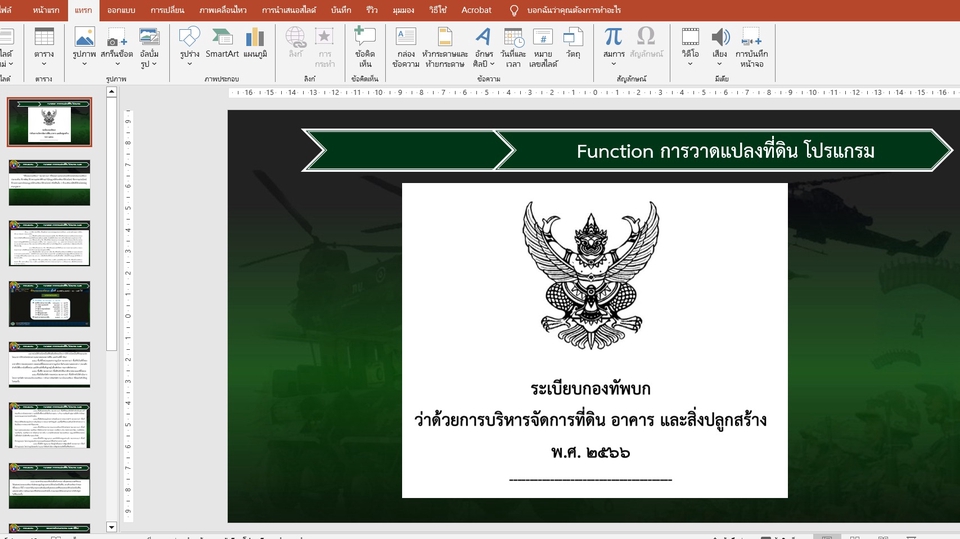Click the บอกฉันว่าคุณต้องการทำอะไร search box
The width and height of the screenshot is (960, 539).
tap(574, 10)
